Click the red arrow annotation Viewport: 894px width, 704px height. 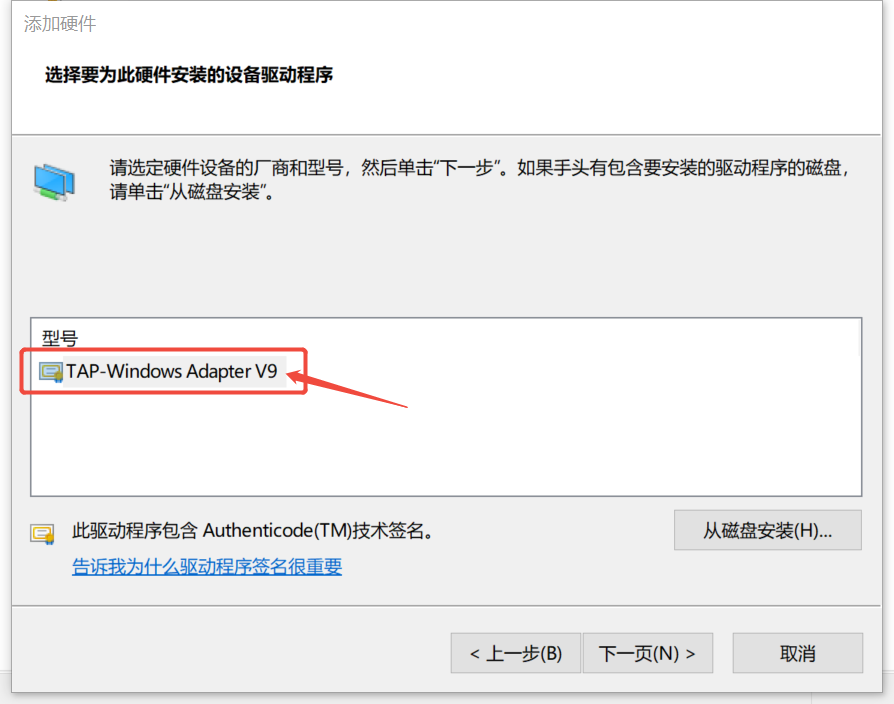(347, 389)
